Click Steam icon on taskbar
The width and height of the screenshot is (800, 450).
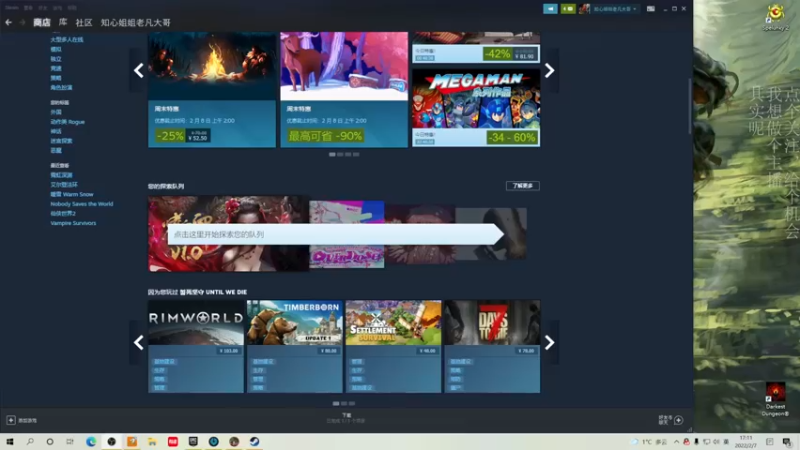(x=254, y=441)
